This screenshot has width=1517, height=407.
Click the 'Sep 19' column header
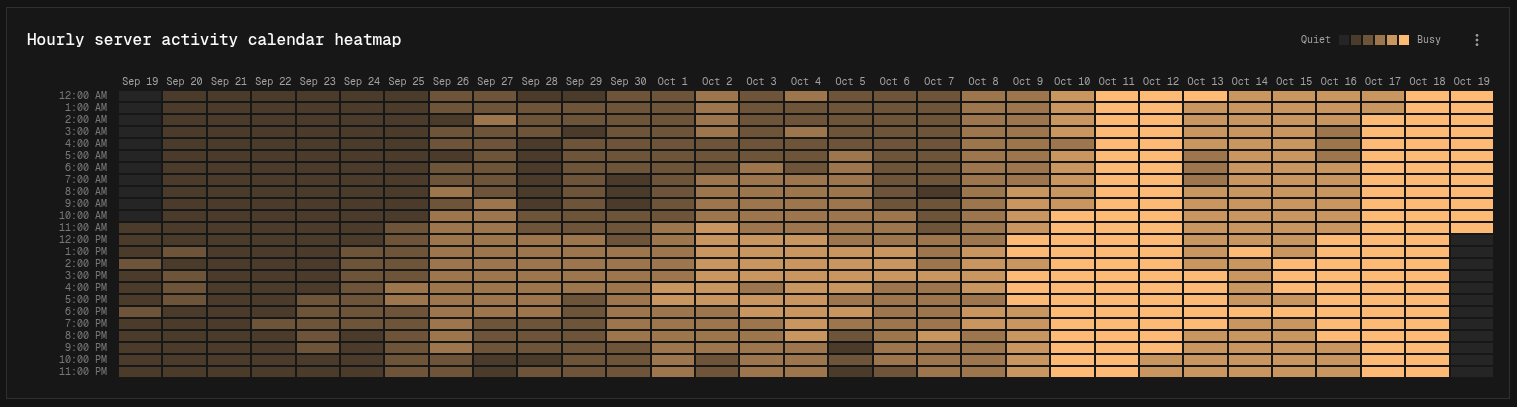coord(140,82)
